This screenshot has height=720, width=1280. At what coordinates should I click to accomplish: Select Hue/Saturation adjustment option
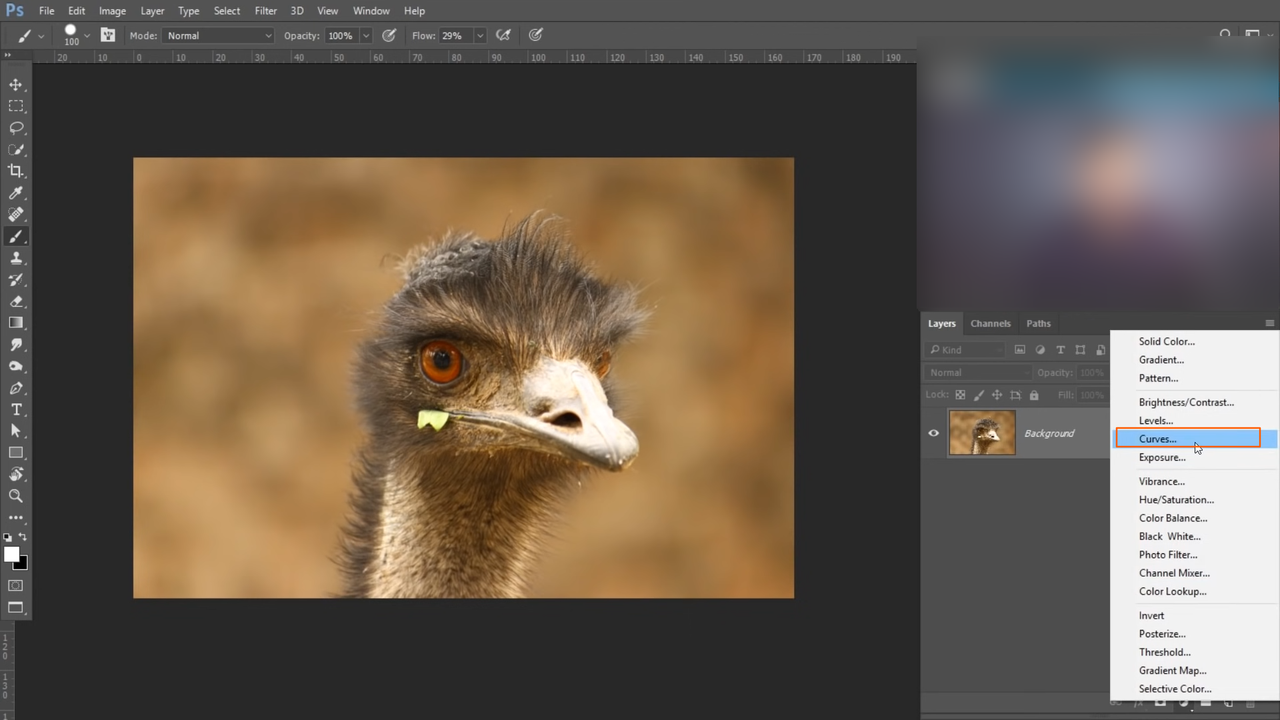1176,499
